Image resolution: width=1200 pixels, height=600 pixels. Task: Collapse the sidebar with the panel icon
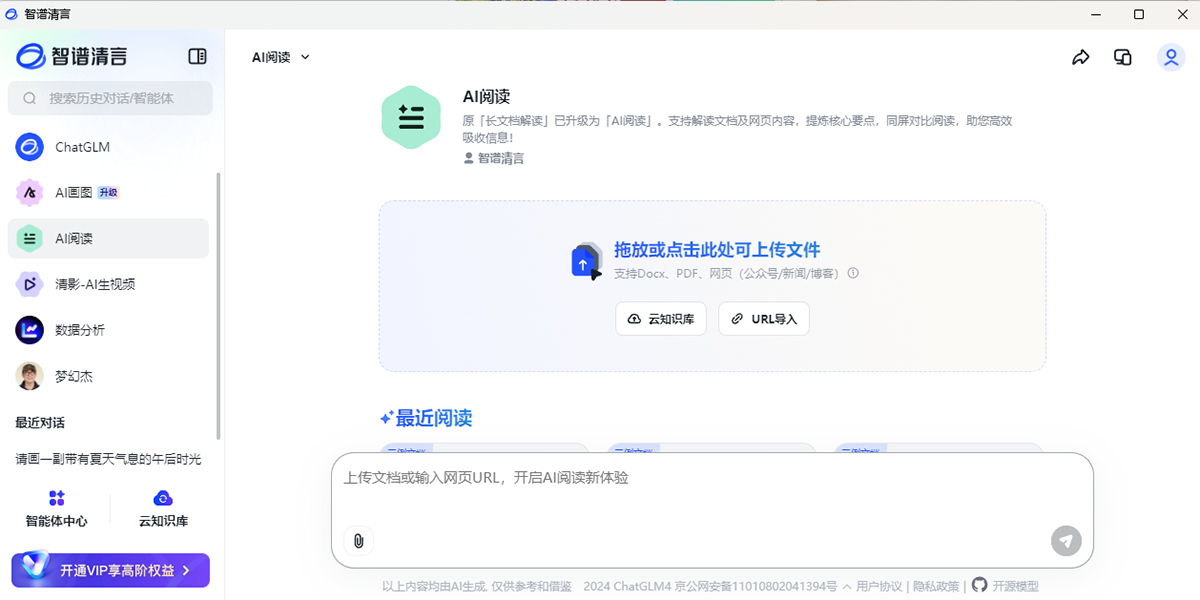[196, 56]
